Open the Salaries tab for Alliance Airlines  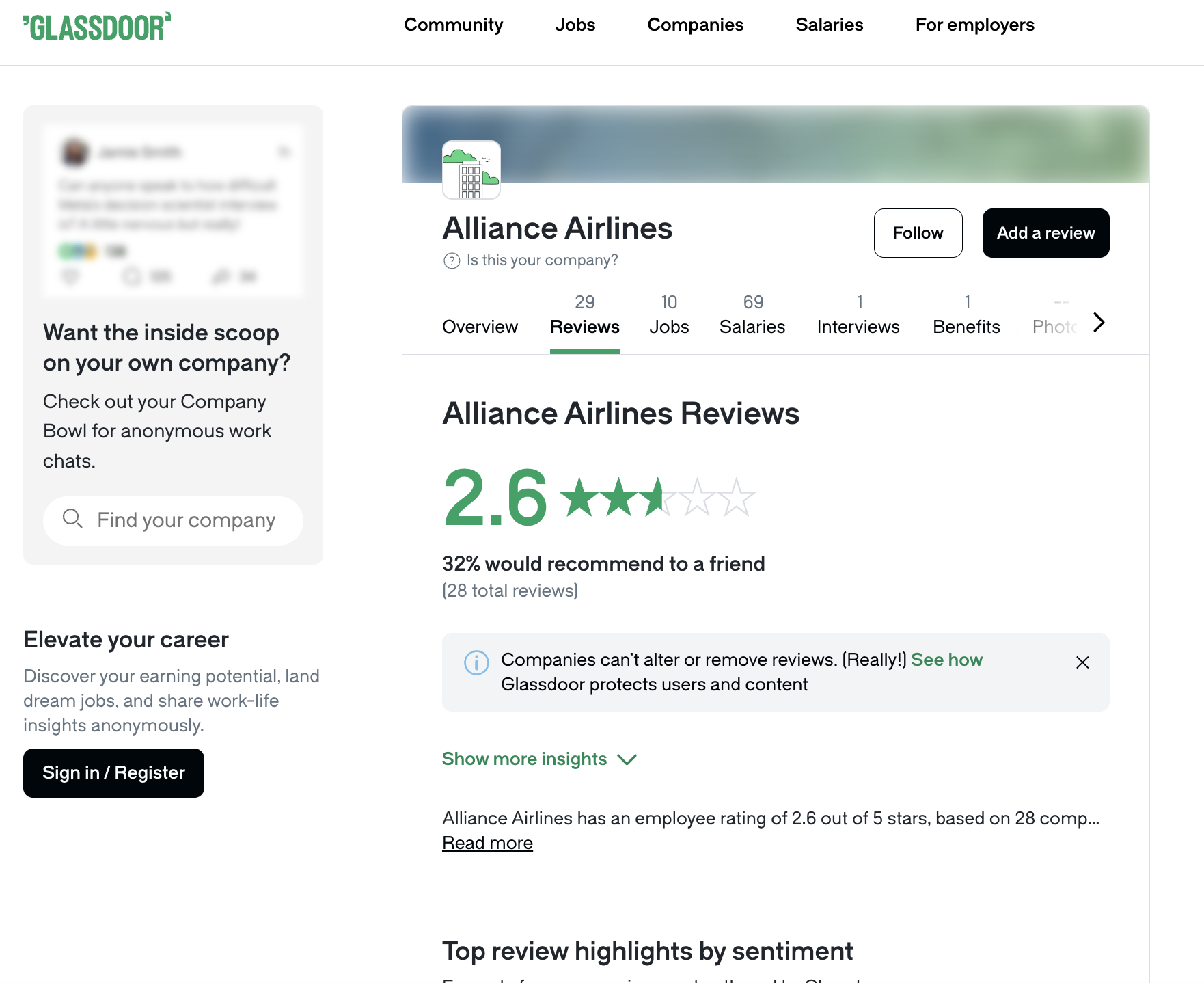coord(752,316)
